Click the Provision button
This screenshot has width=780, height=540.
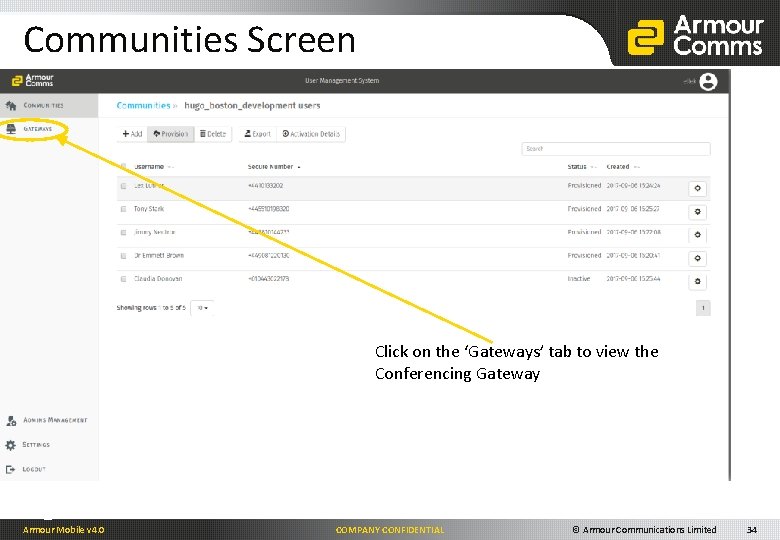[x=171, y=134]
